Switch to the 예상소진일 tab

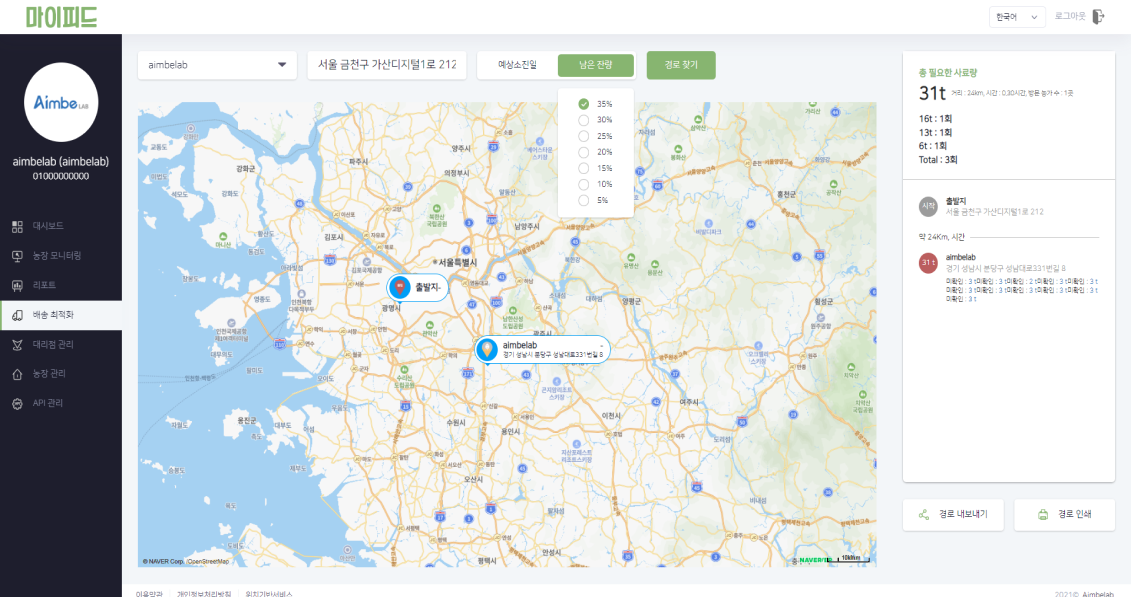[x=517, y=65]
